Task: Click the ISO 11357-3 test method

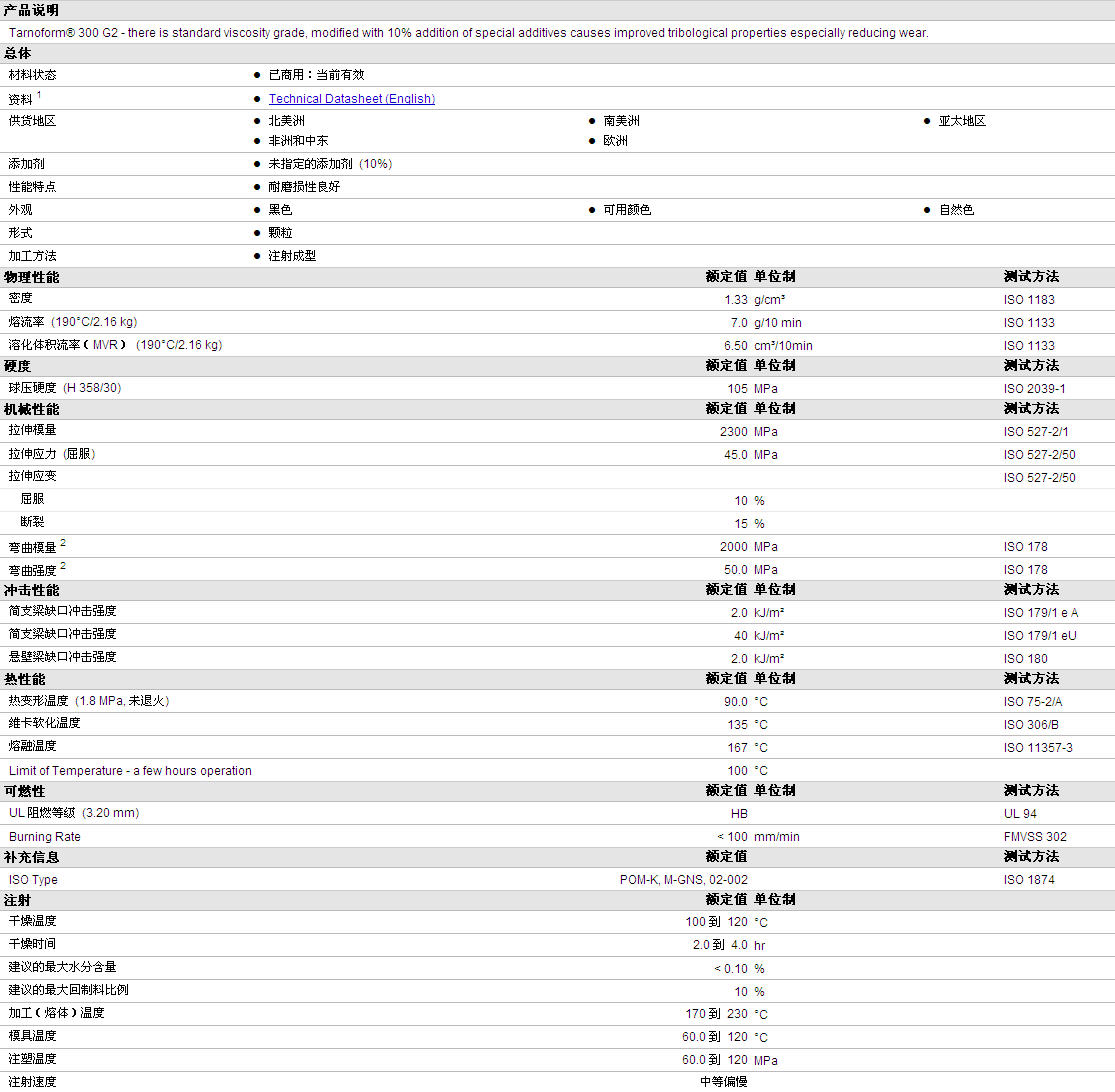Action: (1038, 748)
